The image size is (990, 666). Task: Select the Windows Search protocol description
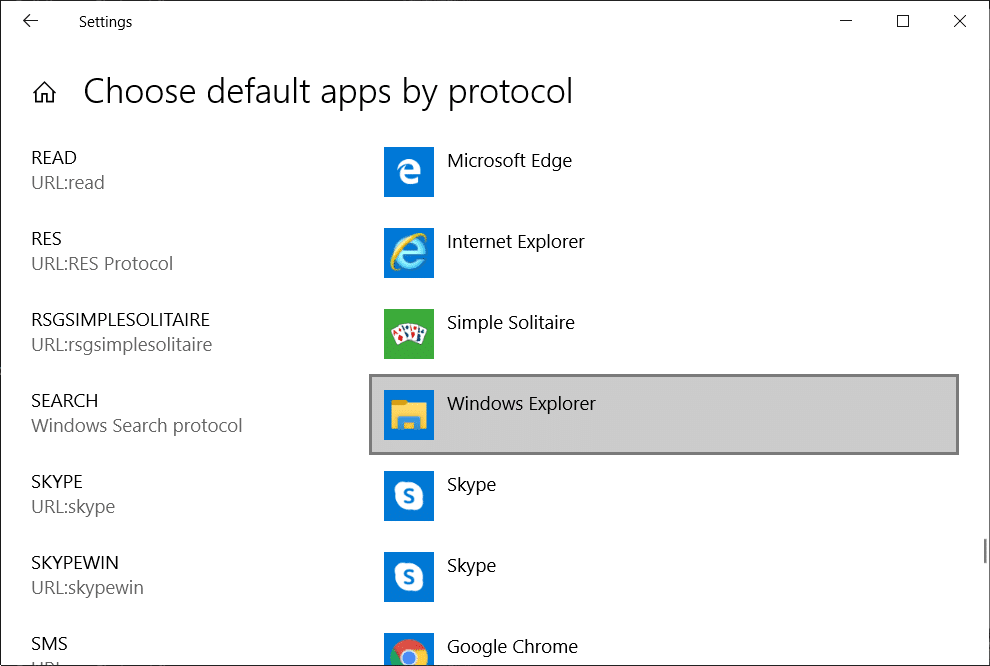pos(136,426)
